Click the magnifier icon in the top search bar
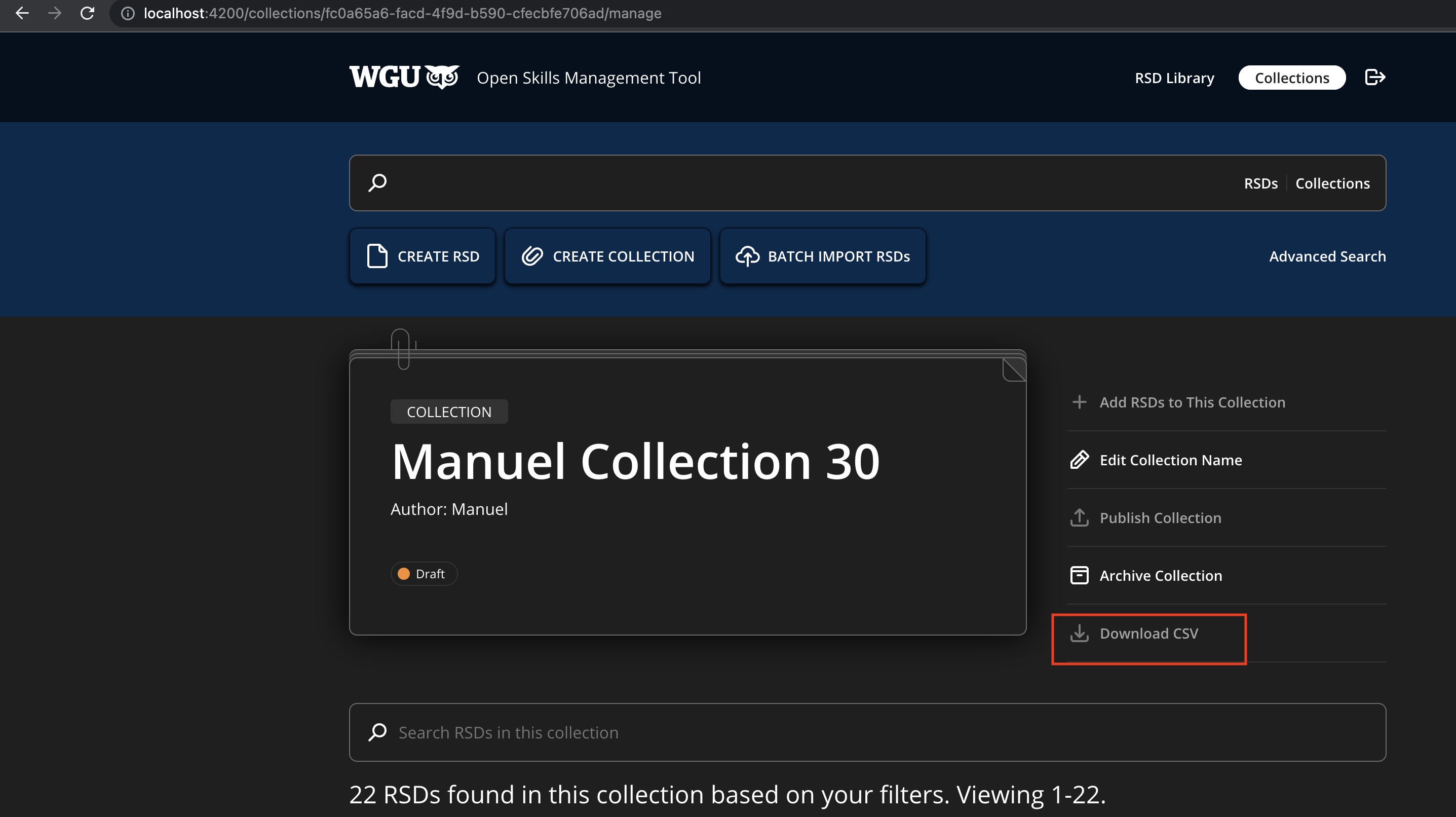The height and width of the screenshot is (817, 1456). coord(377,182)
